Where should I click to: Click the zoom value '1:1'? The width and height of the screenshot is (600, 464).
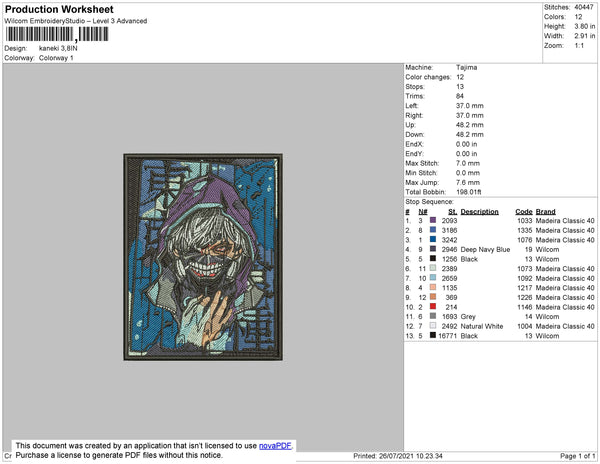coord(579,46)
